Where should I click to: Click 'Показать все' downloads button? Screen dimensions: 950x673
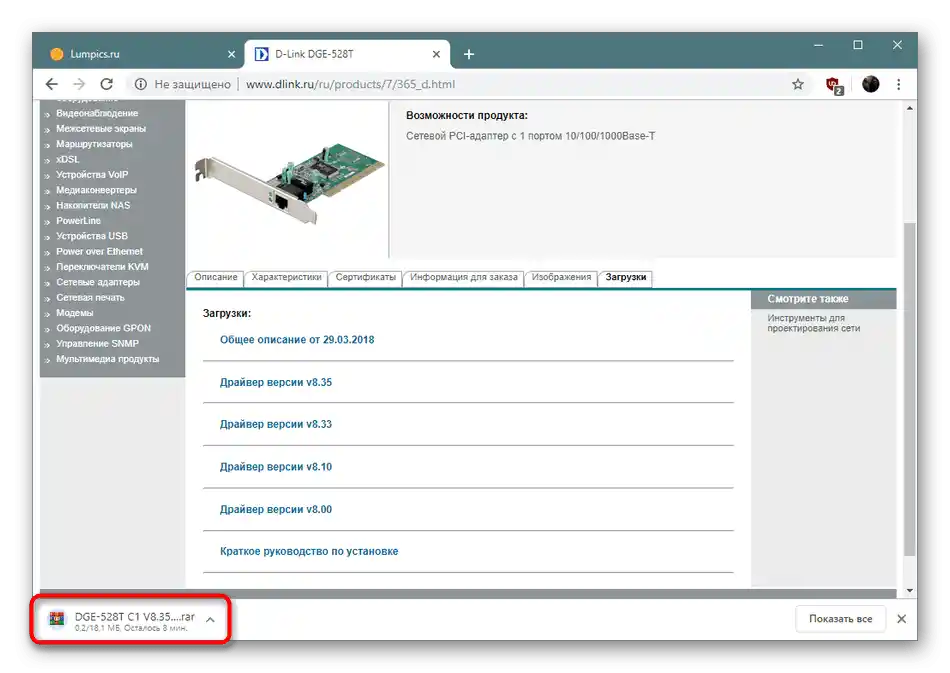840,619
